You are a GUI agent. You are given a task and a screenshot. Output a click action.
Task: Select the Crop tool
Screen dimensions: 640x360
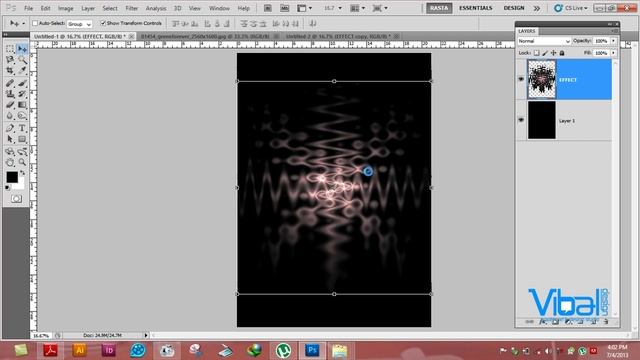pyautogui.click(x=10, y=71)
